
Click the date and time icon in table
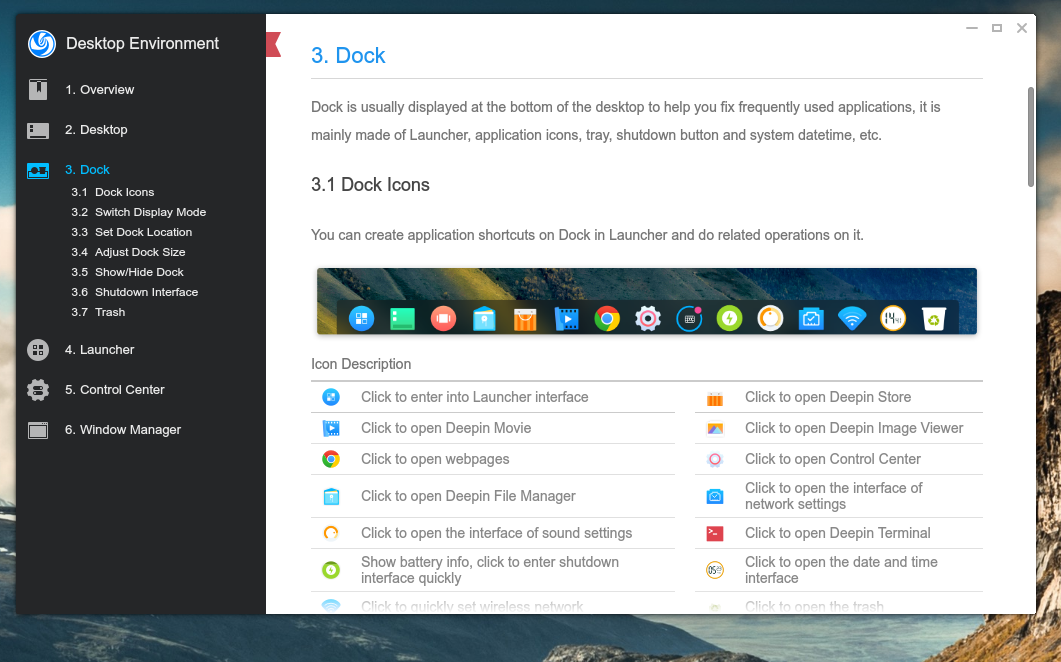[x=715, y=571]
